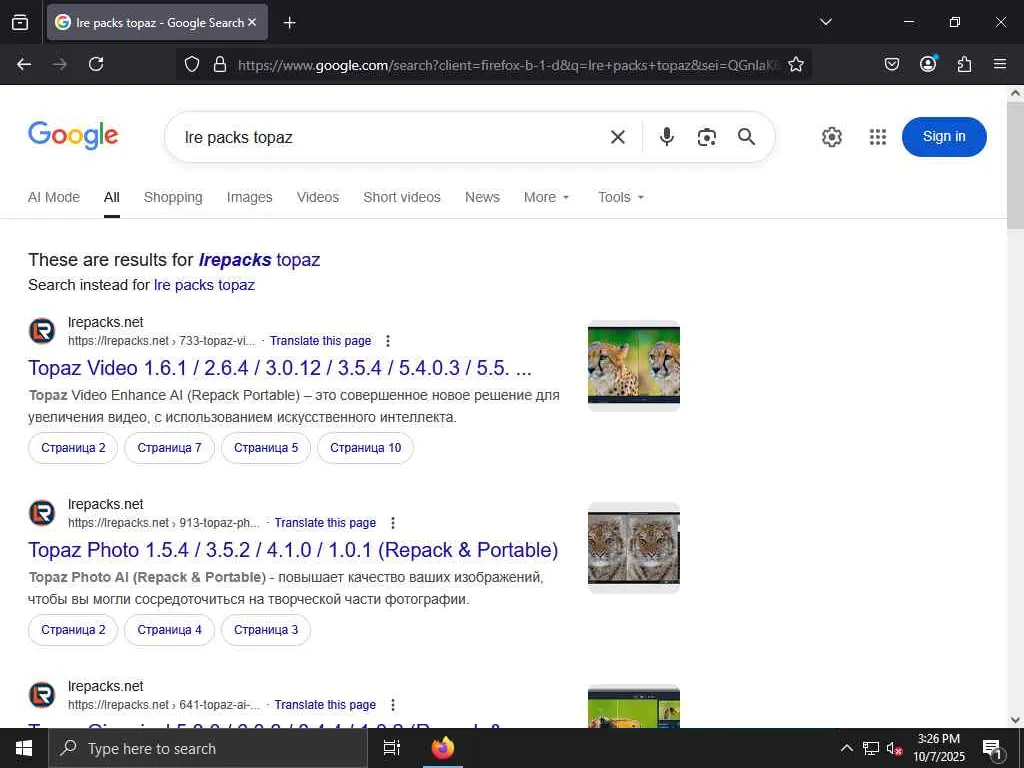Click the taskbar search box
This screenshot has height=768, width=1024.
click(208, 748)
